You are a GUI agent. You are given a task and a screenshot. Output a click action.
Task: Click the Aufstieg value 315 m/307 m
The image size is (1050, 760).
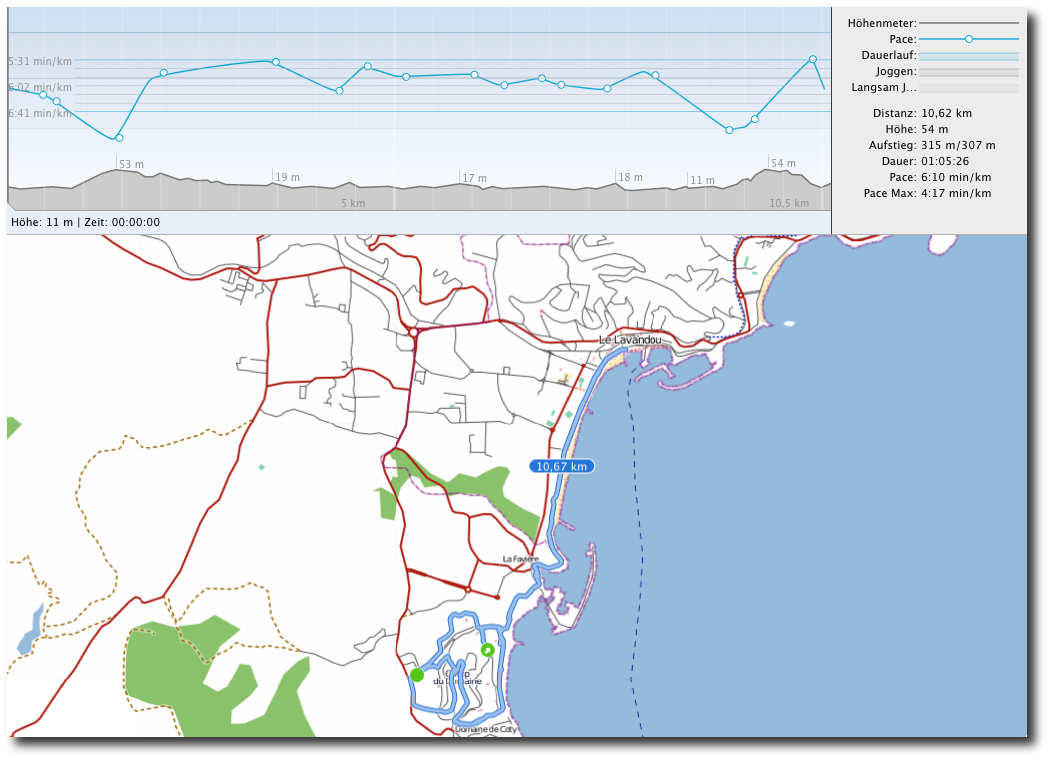click(x=958, y=145)
